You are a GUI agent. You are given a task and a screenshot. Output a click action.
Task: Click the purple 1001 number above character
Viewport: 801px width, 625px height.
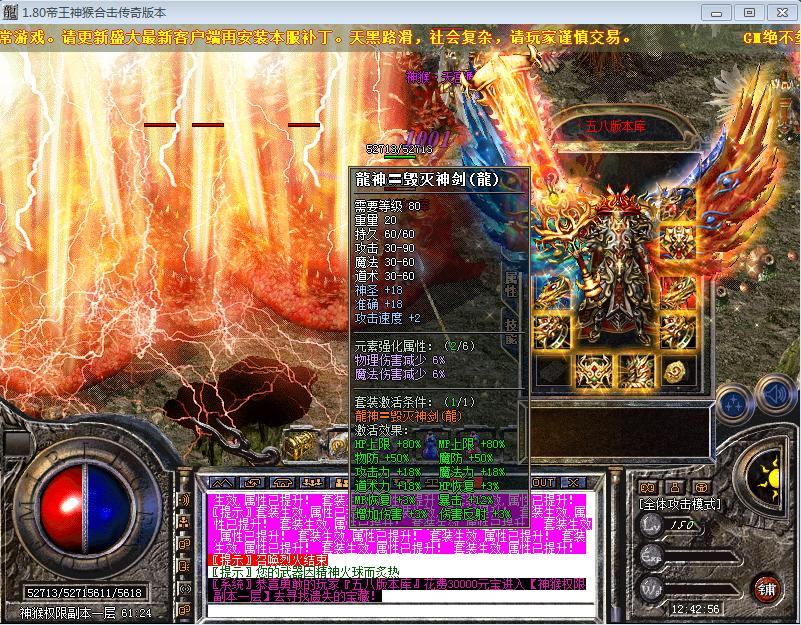tap(428, 138)
